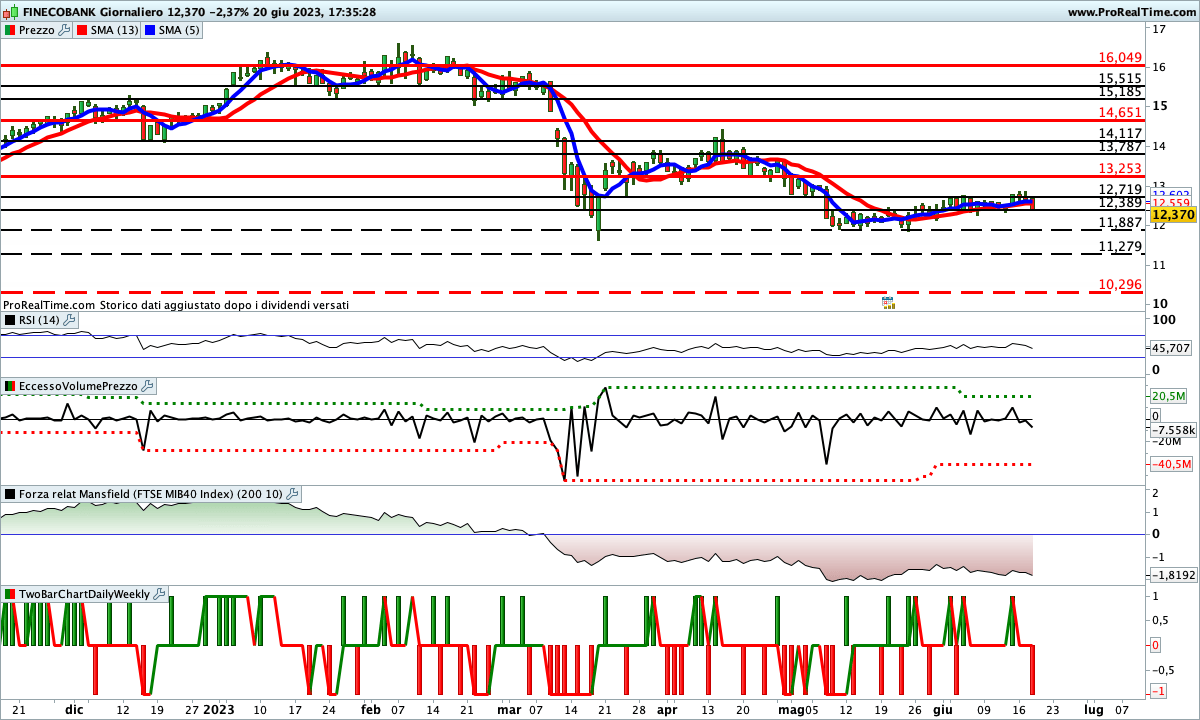Click the blue SMA (5) color square
The image size is (1200, 720).
pos(150,30)
